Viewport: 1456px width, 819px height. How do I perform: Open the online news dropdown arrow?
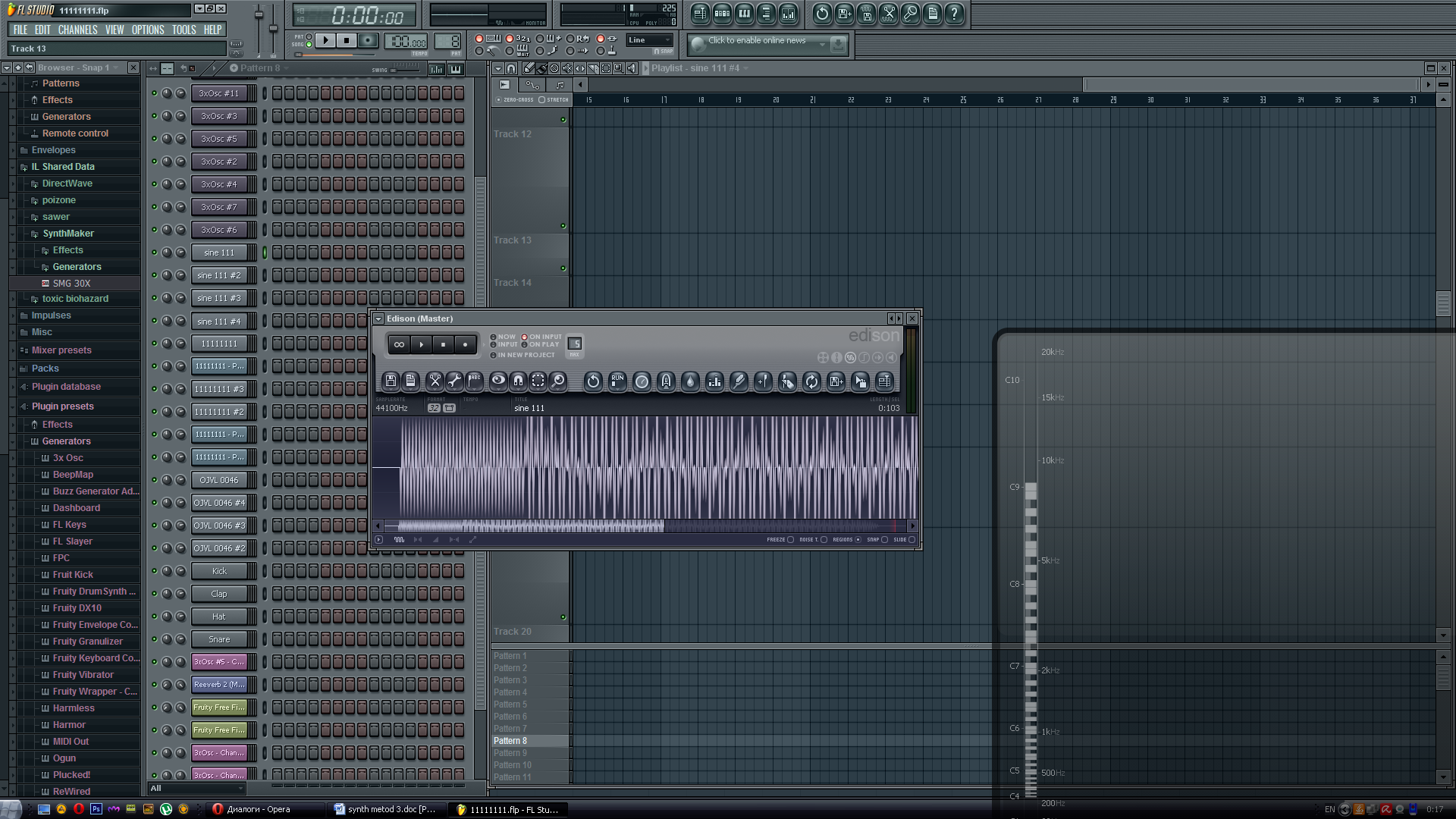[822, 45]
